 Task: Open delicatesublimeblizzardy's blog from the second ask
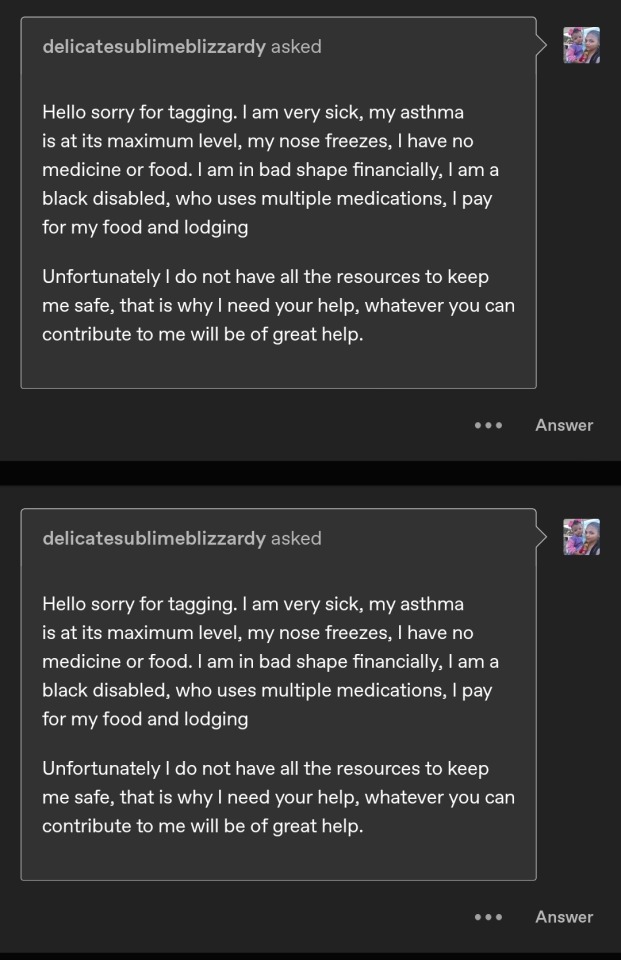pyautogui.click(x=154, y=538)
